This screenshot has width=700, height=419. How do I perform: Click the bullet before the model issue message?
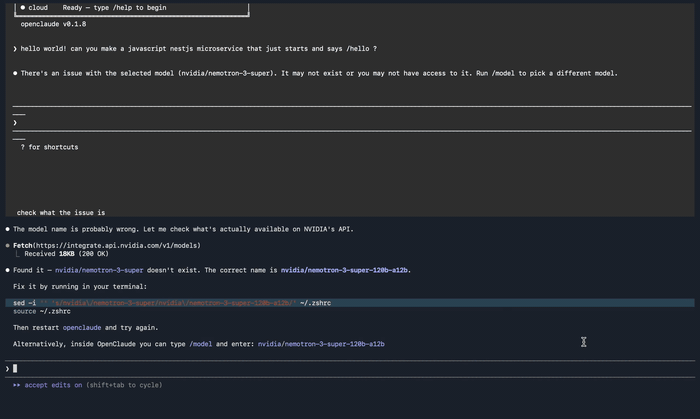pyautogui.click(x=15, y=73)
